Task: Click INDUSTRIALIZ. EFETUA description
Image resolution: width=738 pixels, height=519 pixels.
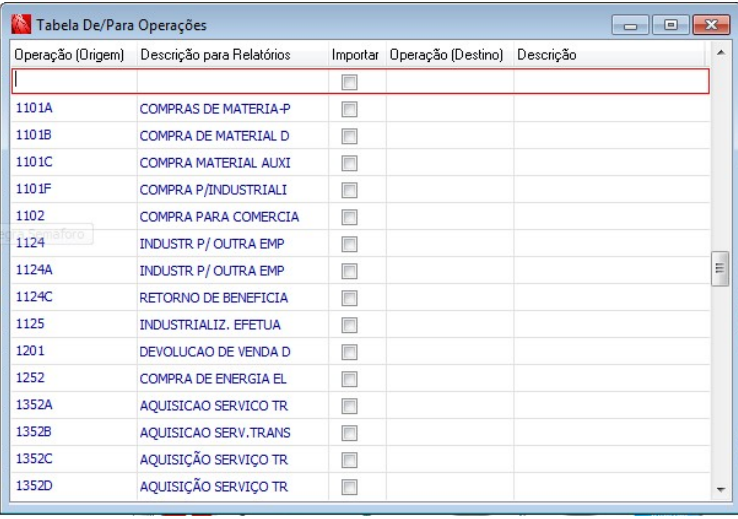Action: click(210, 325)
